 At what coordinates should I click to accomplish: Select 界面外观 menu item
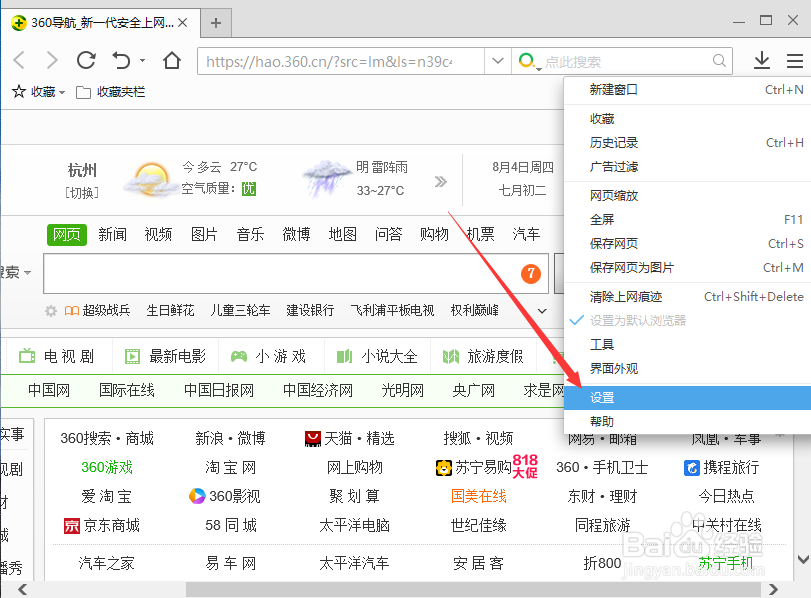coord(687,368)
